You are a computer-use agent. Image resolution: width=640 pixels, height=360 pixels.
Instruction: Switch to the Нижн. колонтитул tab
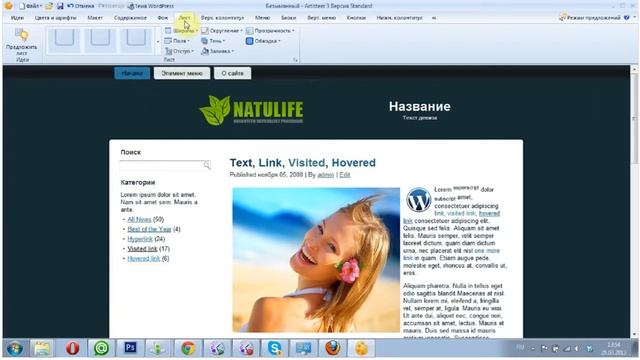click(x=399, y=18)
